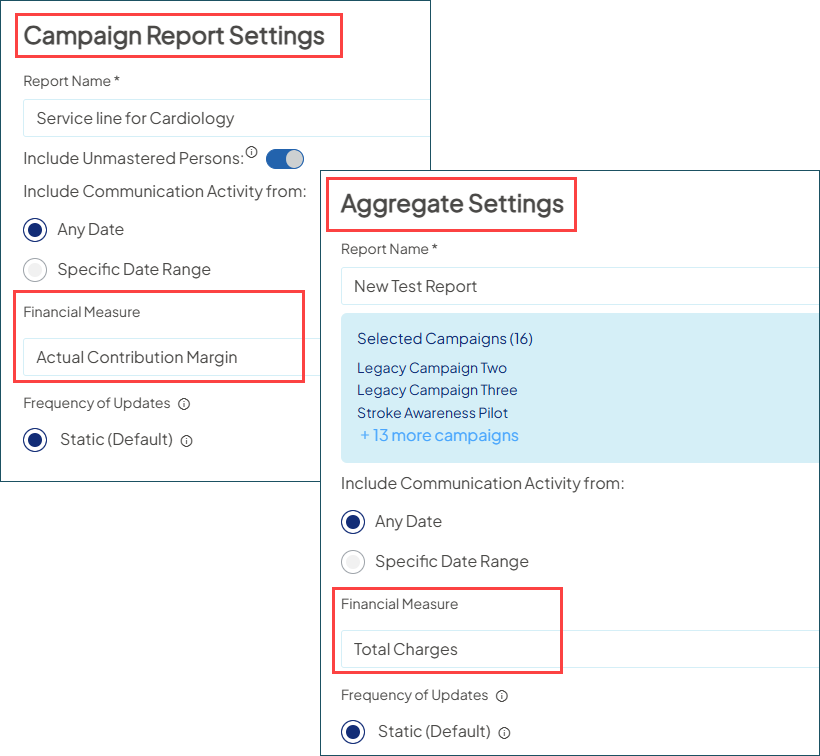Screen dimensions: 820x756
Task: Open the info tooltip beside Include Unmastered Persons
Action: [251, 152]
